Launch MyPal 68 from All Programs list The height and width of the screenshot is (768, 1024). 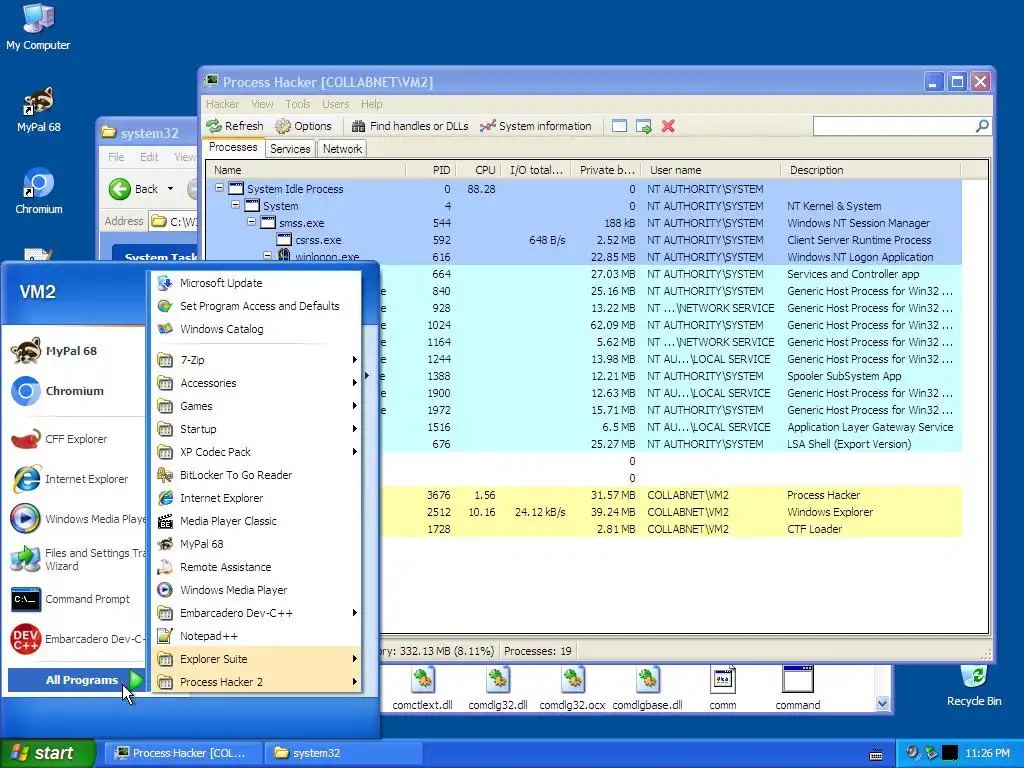coord(257,543)
